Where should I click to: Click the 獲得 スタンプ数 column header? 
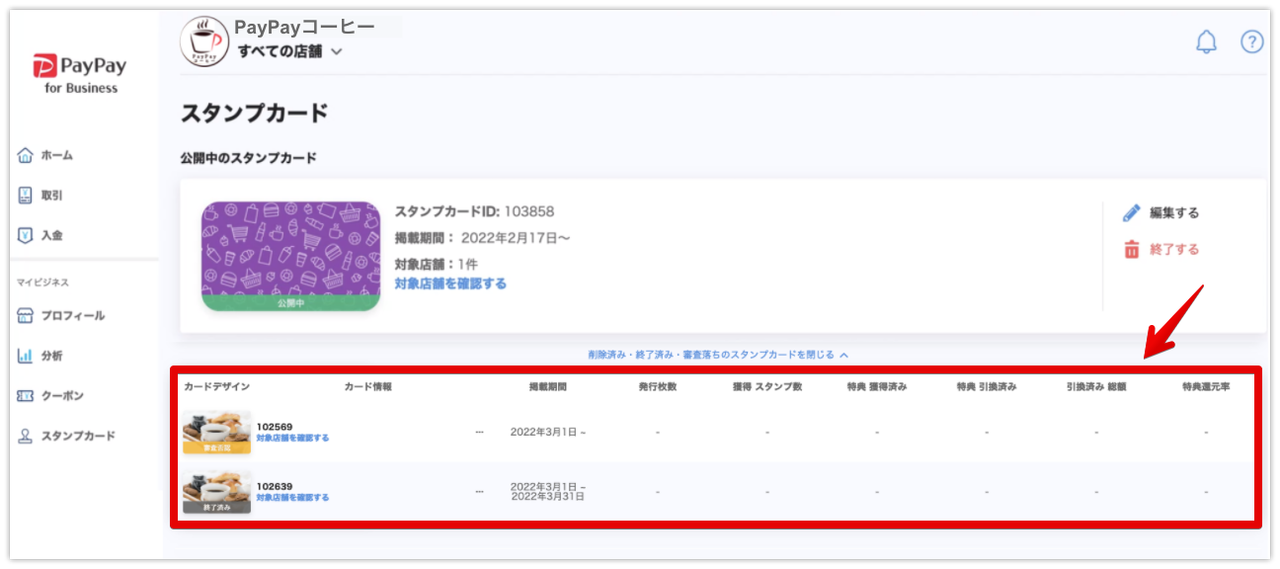point(768,387)
